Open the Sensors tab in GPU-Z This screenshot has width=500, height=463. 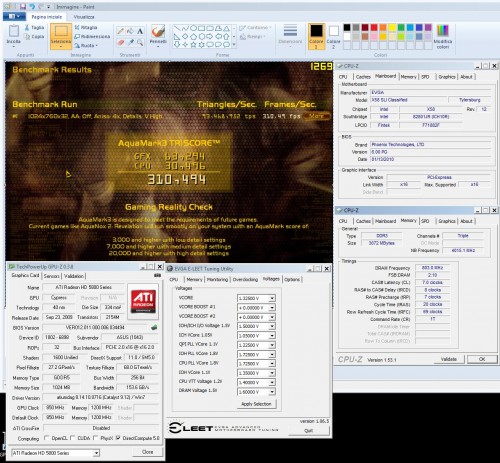pyautogui.click(x=52, y=276)
